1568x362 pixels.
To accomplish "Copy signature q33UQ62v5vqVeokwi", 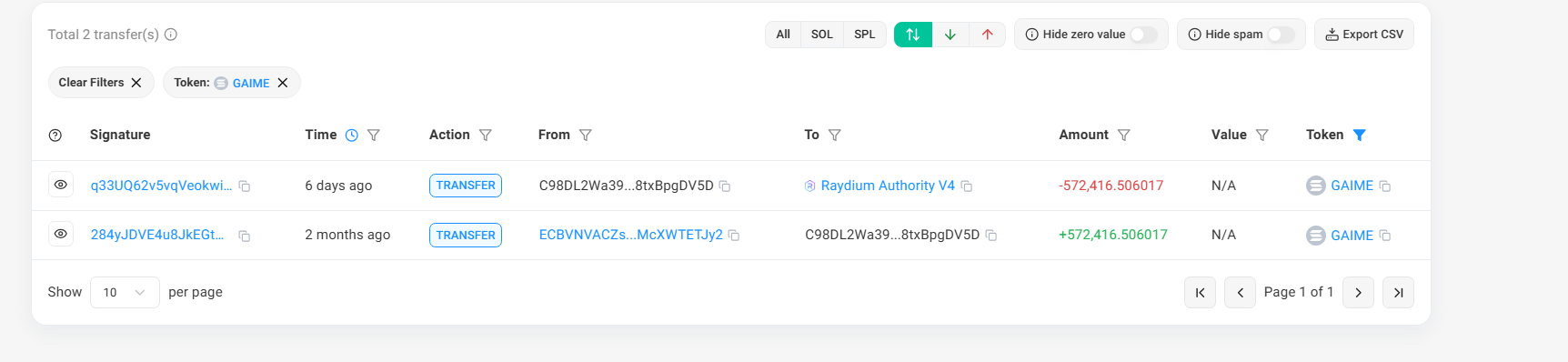I will tap(244, 186).
